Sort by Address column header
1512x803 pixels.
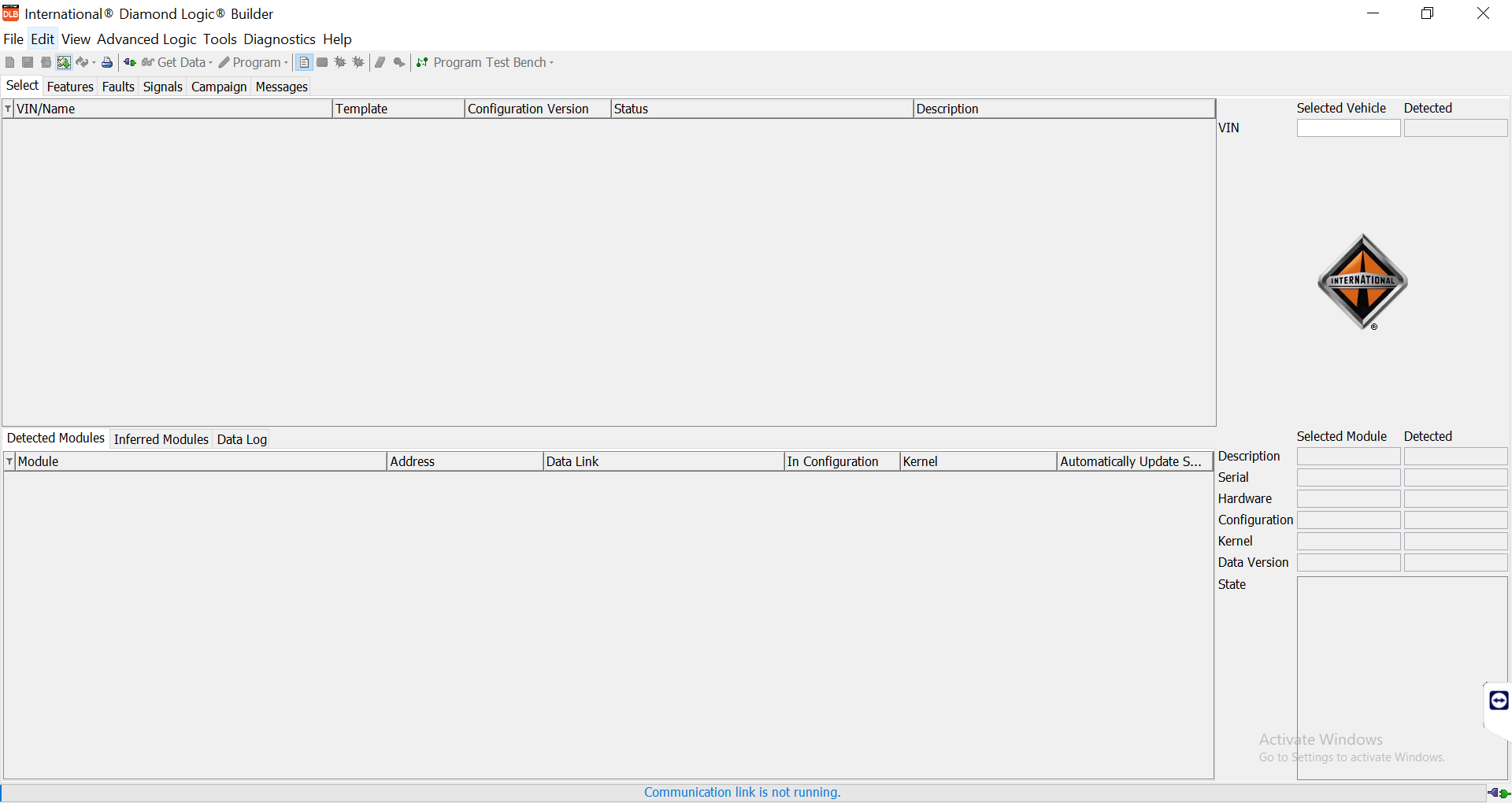point(465,461)
